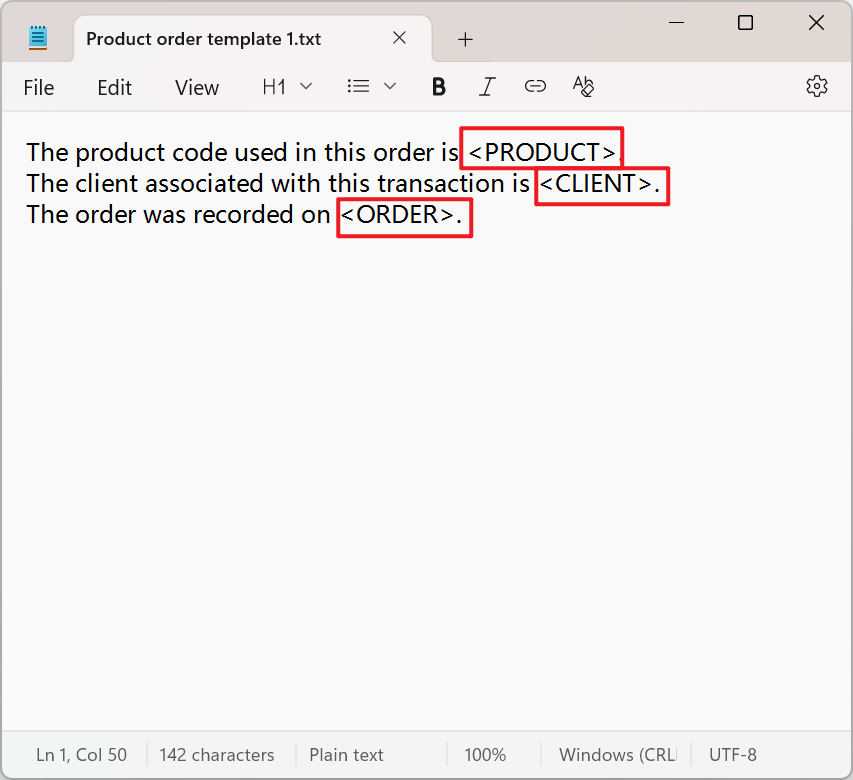Place cursor on the <CLIENT> placeholder
Image resolution: width=853 pixels, height=780 pixels.
tap(596, 183)
